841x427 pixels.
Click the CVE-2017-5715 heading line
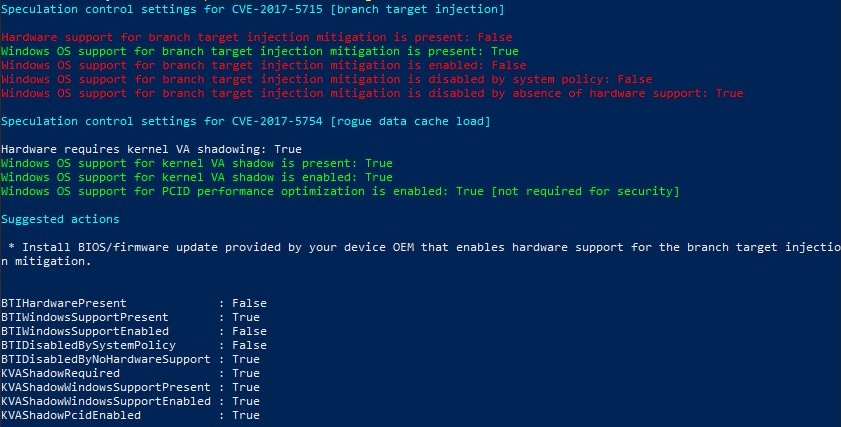pyautogui.click(x=253, y=9)
